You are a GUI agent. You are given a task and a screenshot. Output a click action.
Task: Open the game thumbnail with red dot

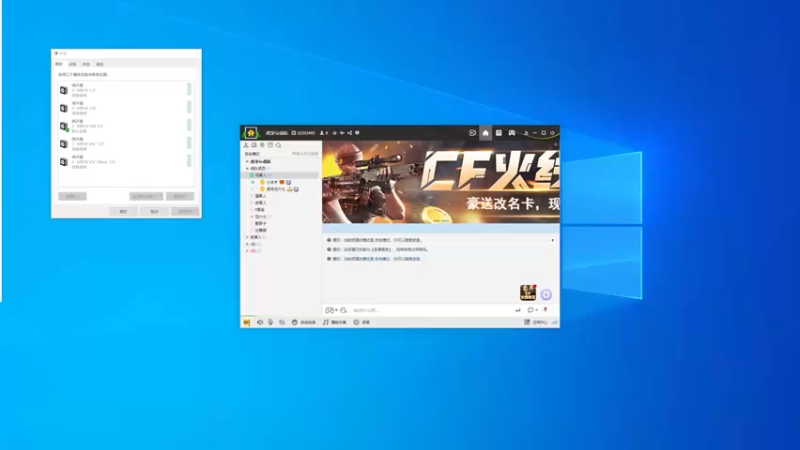528,292
